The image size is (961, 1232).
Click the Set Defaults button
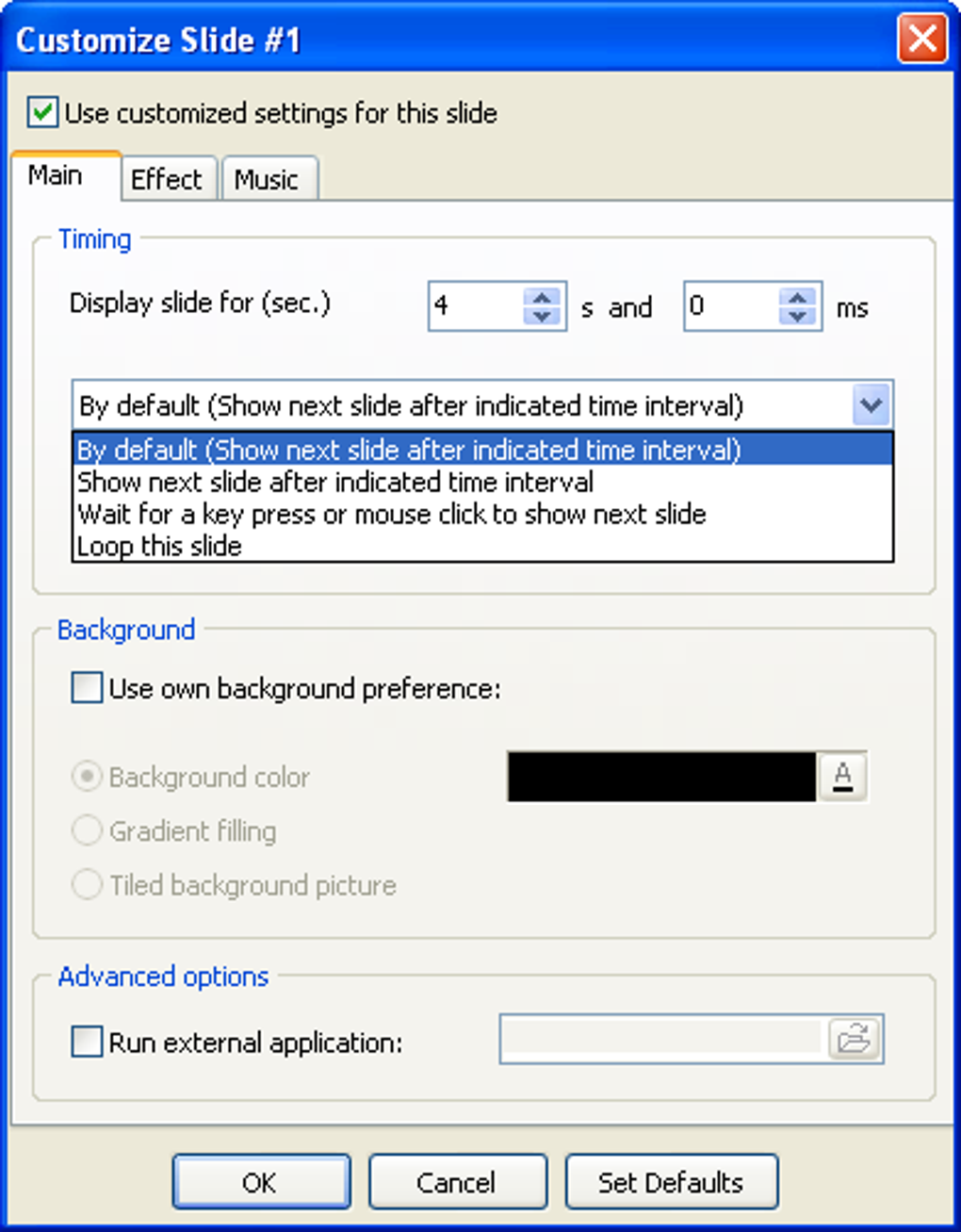coord(671,1182)
